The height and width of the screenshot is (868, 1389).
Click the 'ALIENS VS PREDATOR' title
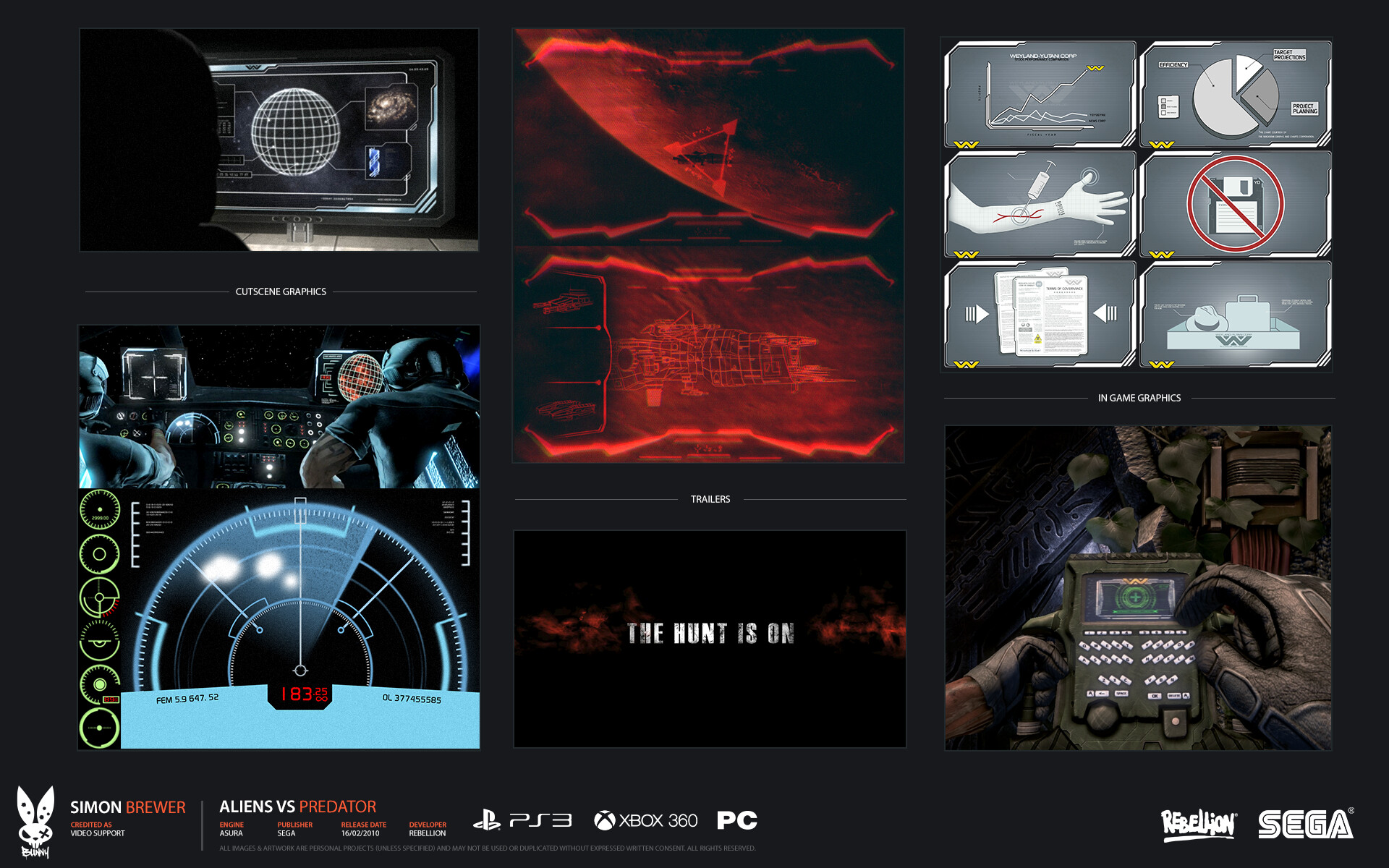(298, 807)
